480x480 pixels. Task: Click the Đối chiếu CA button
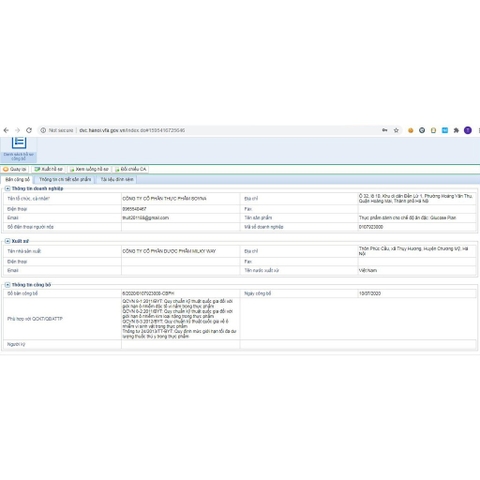point(130,169)
